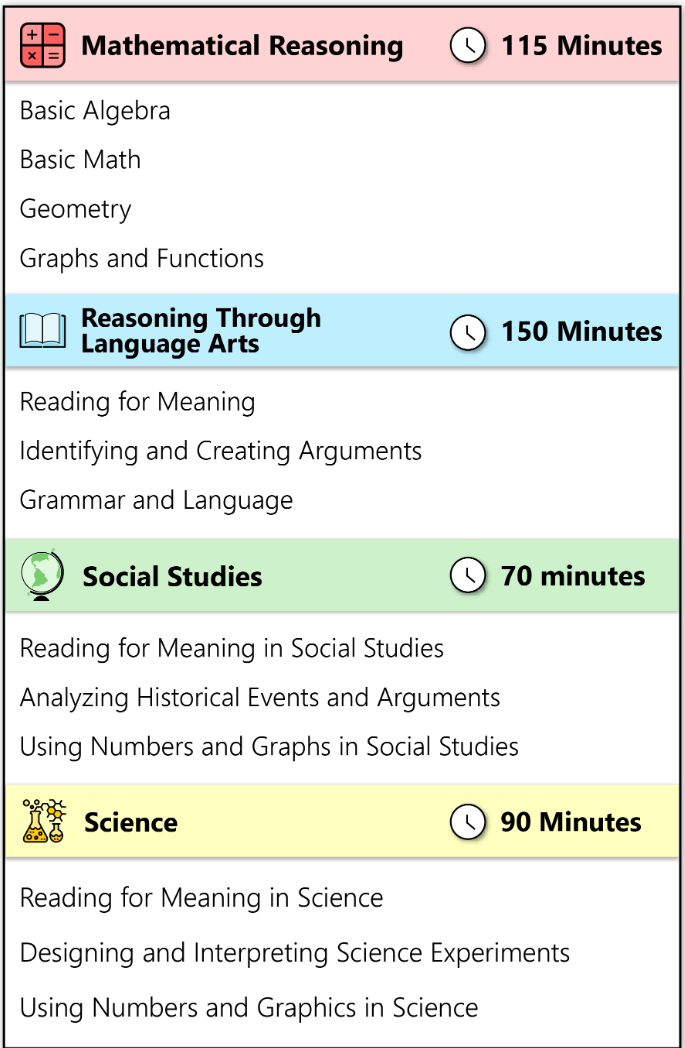This screenshot has height=1048, width=685.
Task: Select Grammar and Language topic
Action: [x=156, y=501]
